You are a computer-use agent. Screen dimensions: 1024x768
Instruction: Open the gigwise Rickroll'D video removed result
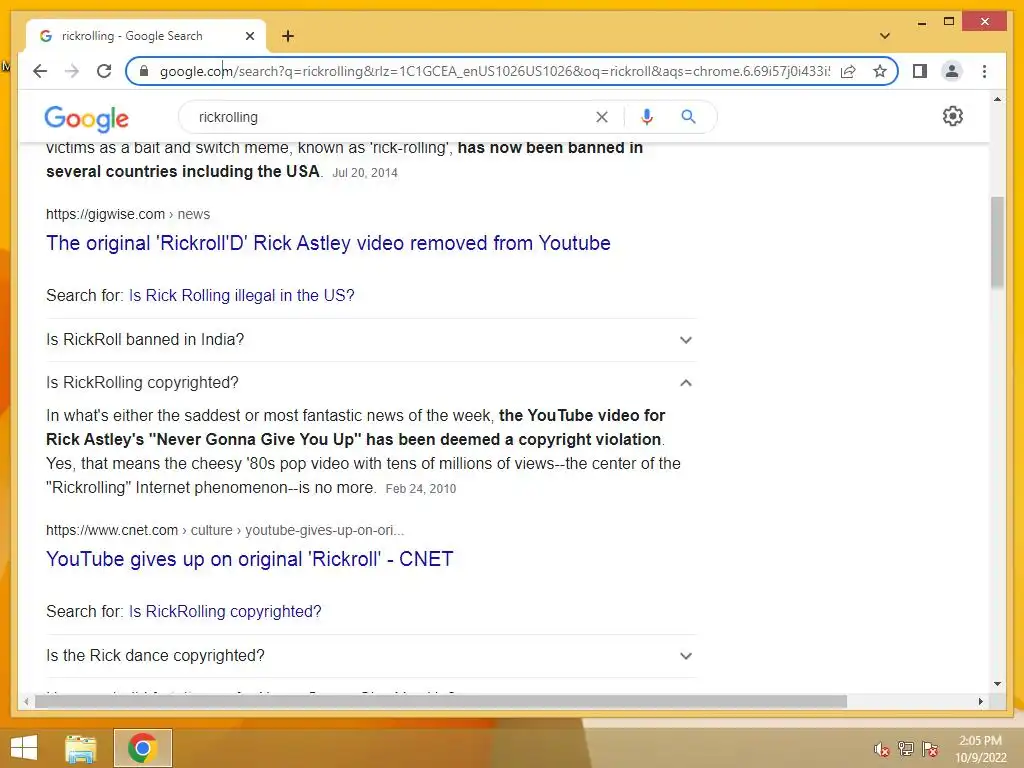tap(328, 243)
